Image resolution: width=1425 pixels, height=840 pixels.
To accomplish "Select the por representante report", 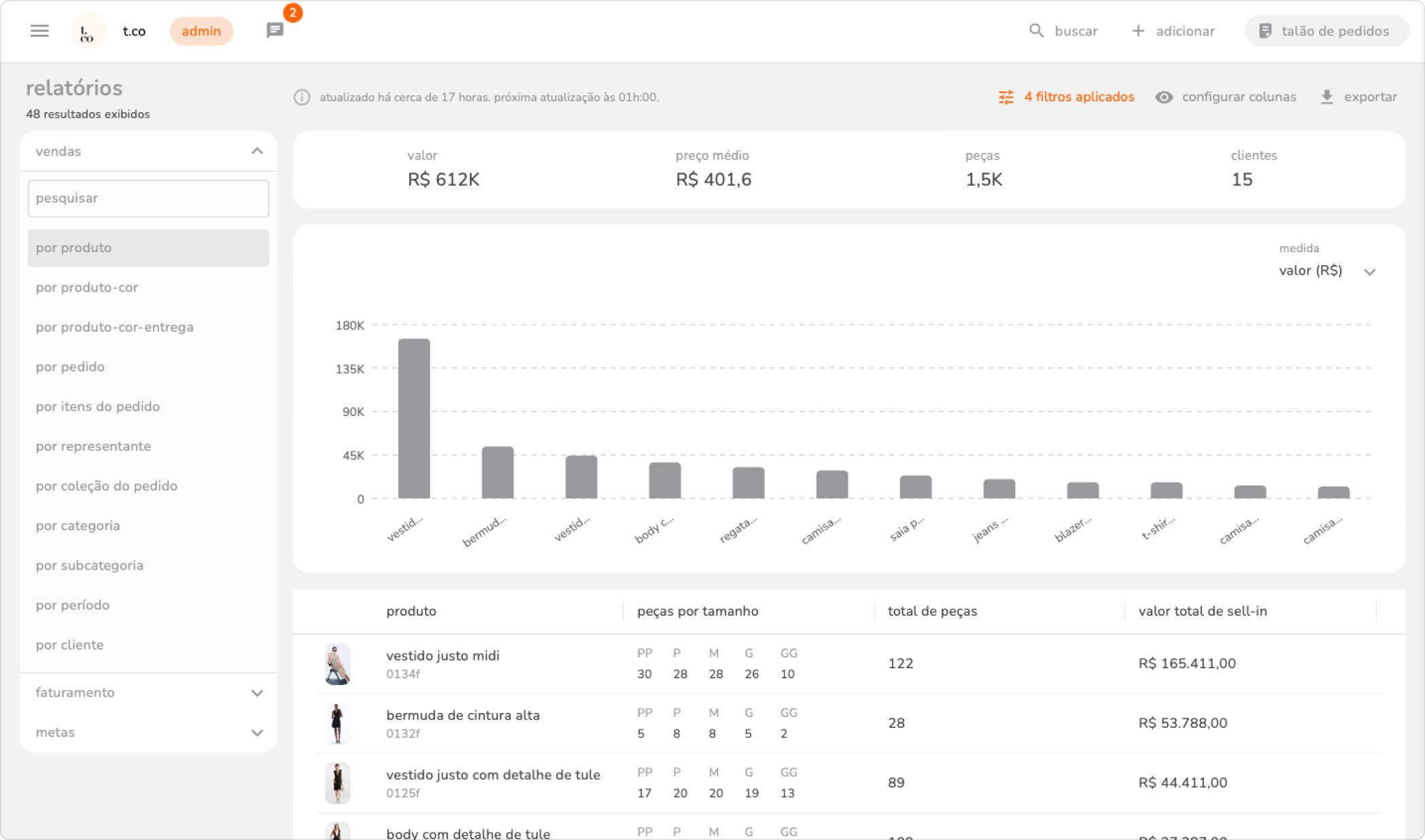I will [x=93, y=447].
